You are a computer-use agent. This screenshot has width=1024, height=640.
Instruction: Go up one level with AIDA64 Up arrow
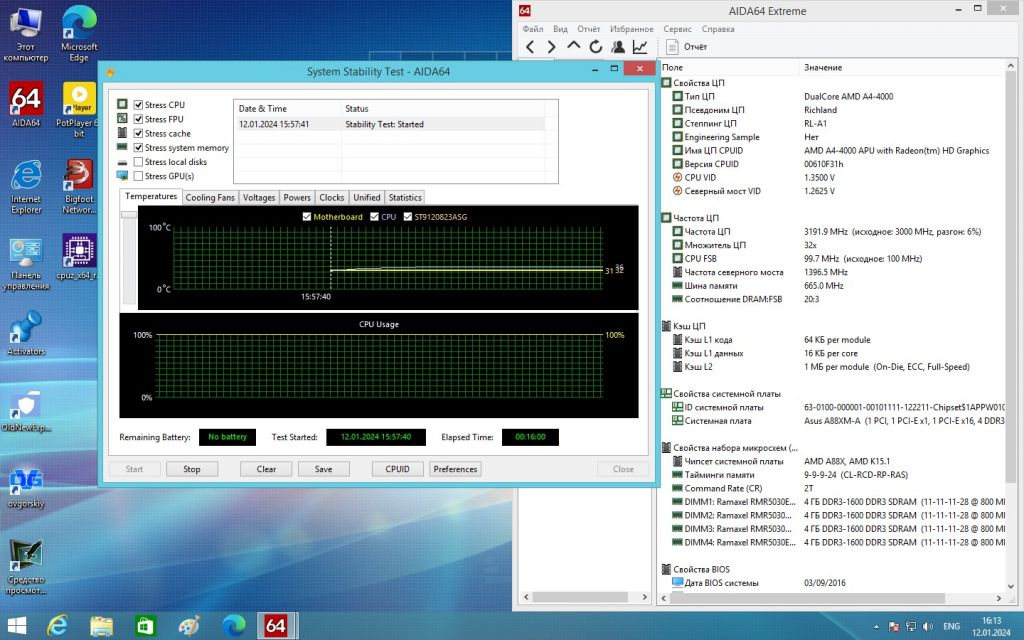tap(573, 46)
